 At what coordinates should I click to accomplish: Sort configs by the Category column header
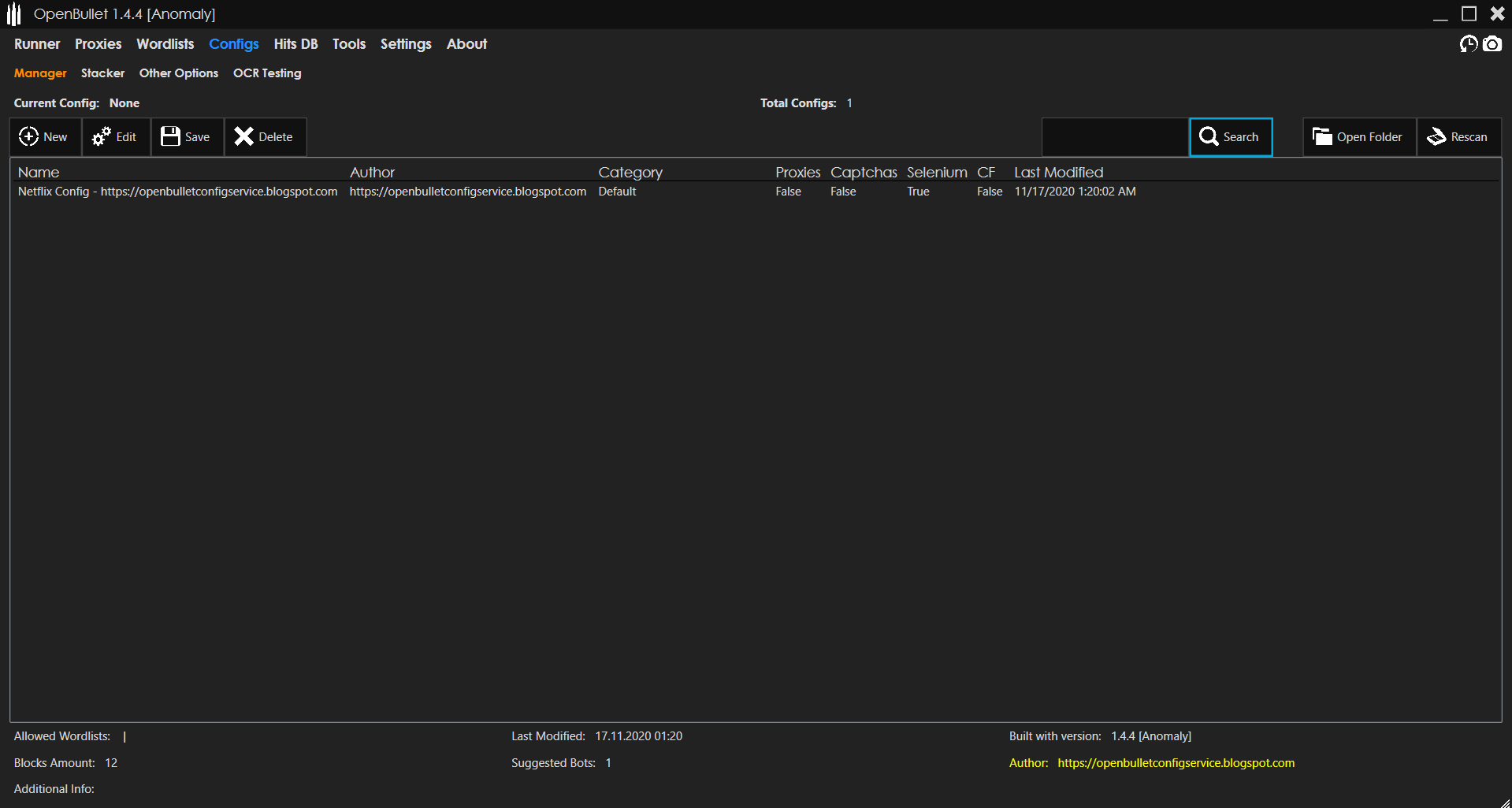click(x=630, y=172)
